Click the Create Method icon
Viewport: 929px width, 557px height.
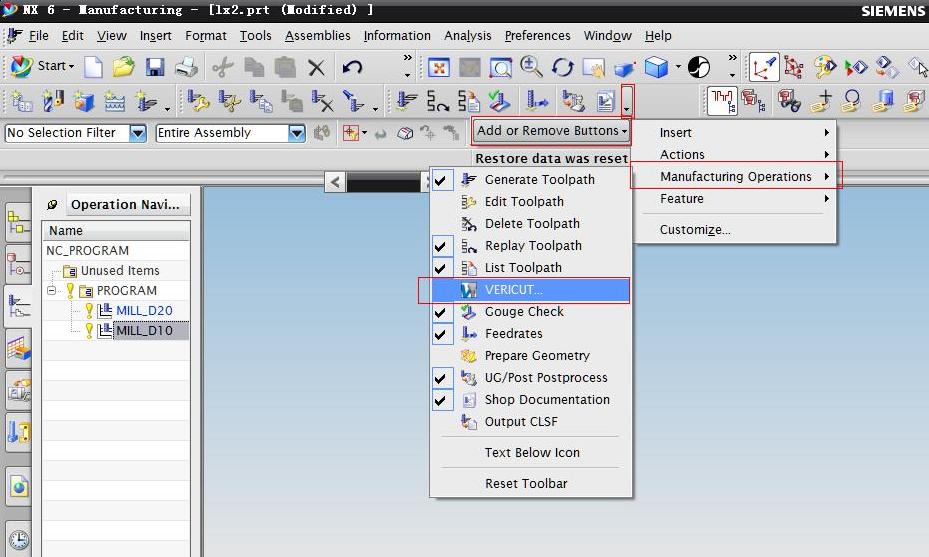(114, 101)
